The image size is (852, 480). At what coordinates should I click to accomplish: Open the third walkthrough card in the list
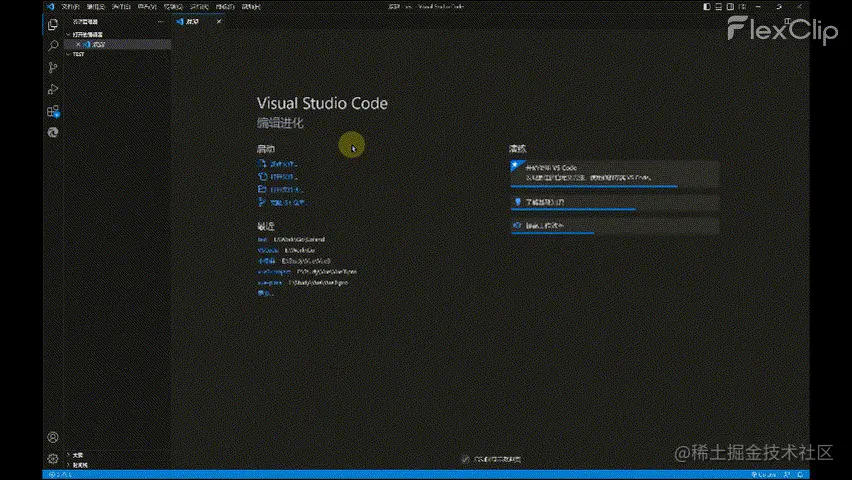pos(615,226)
